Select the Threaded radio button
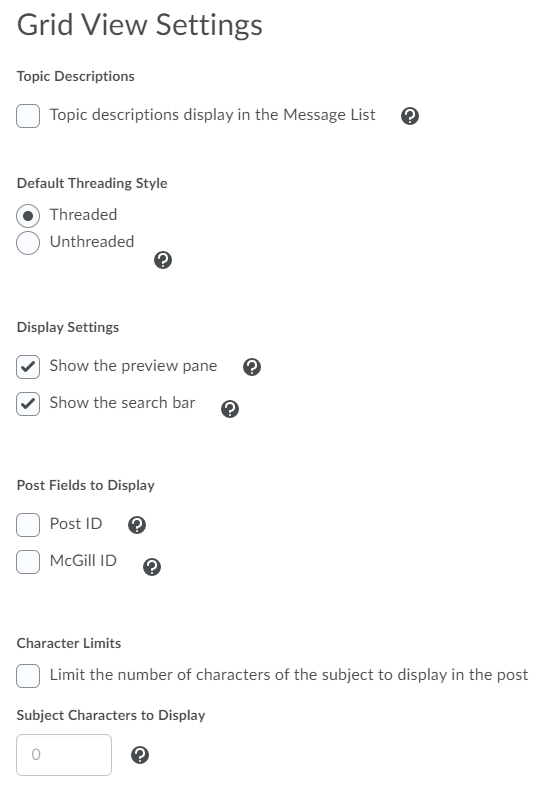 click(x=28, y=216)
